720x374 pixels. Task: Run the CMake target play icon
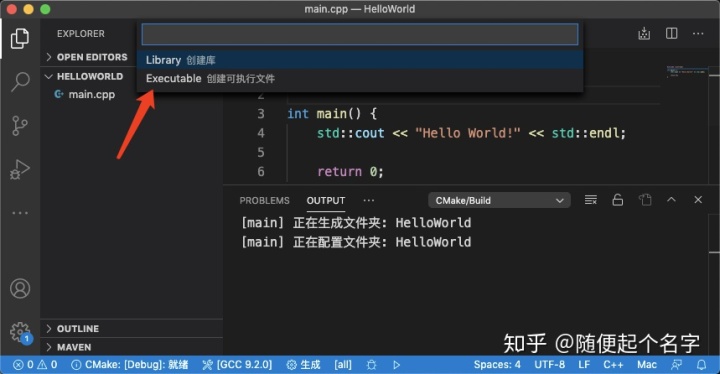pyautogui.click(x=396, y=365)
